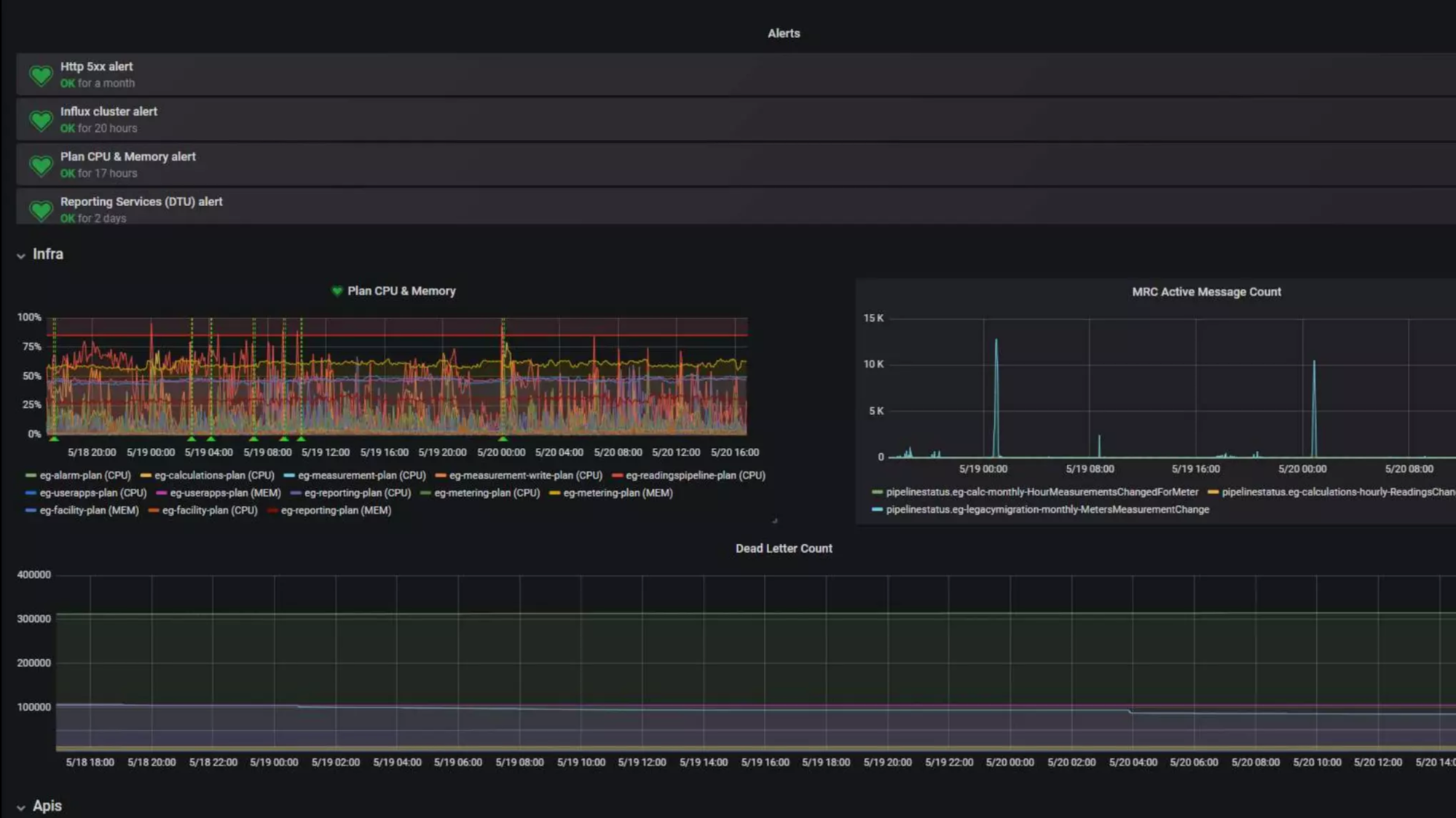Open the Dead Letter Count panel title menu
This screenshot has height=818, width=1456.
(x=783, y=548)
